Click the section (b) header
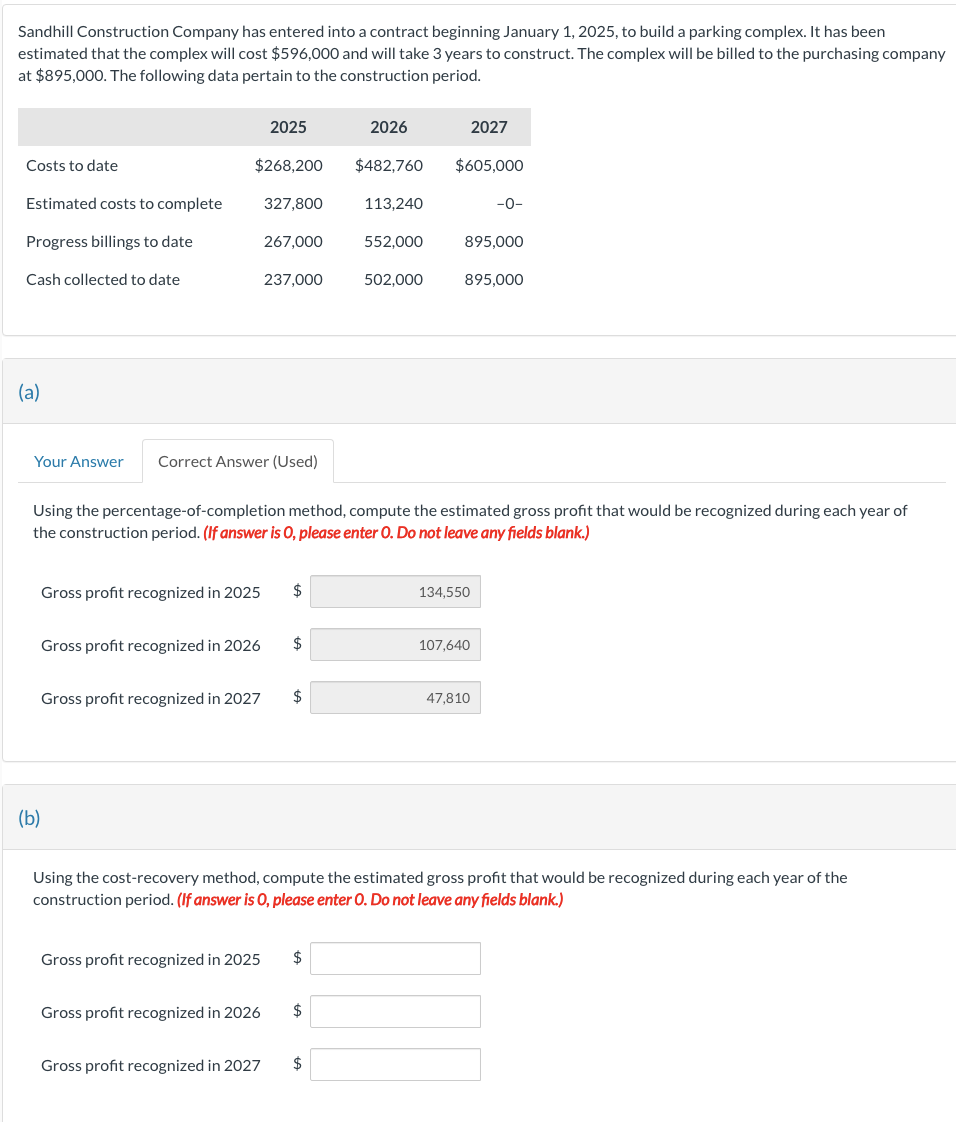The image size is (956, 1122). pos(30,817)
